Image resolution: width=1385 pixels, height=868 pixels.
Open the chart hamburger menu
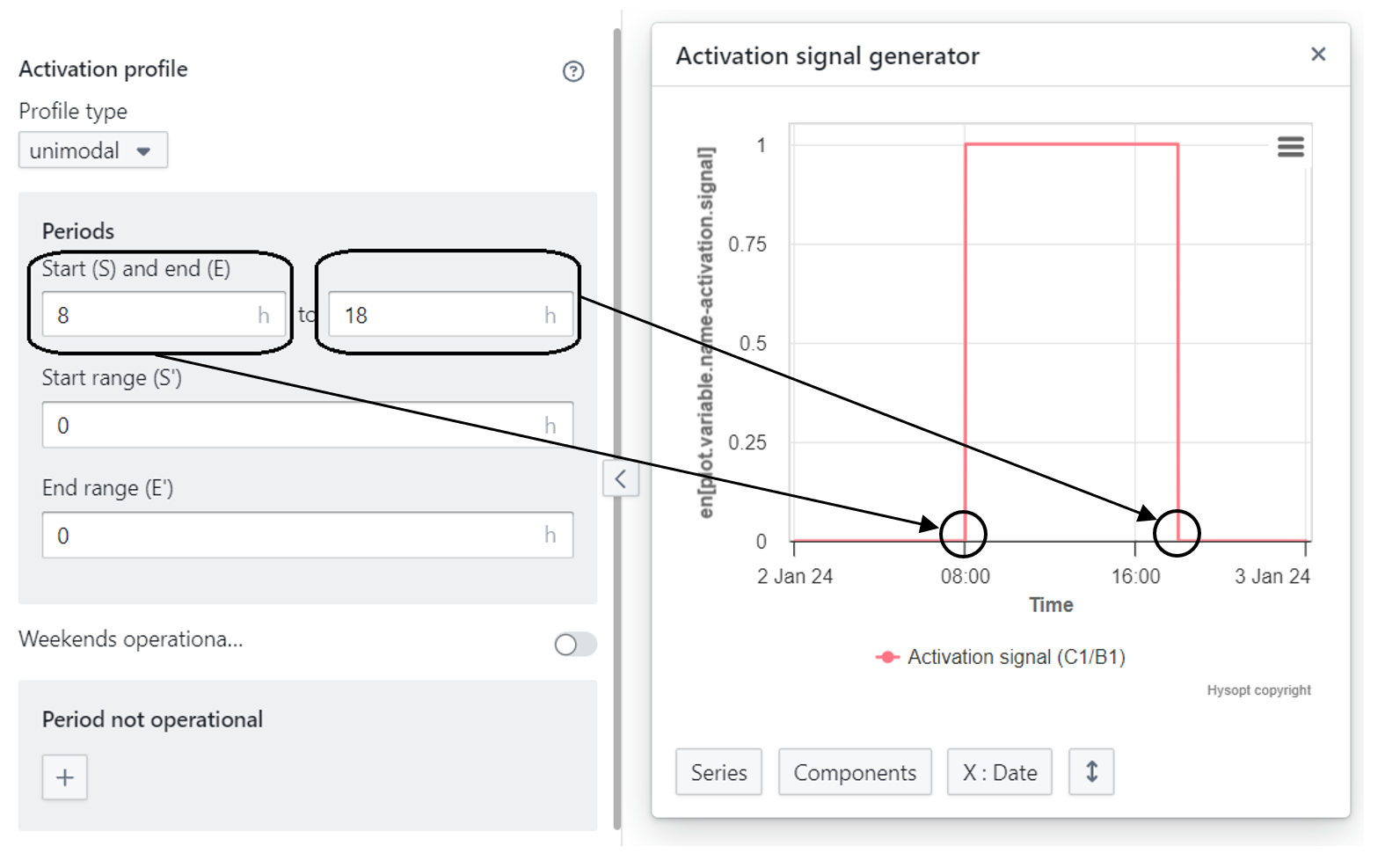pos(1290,147)
